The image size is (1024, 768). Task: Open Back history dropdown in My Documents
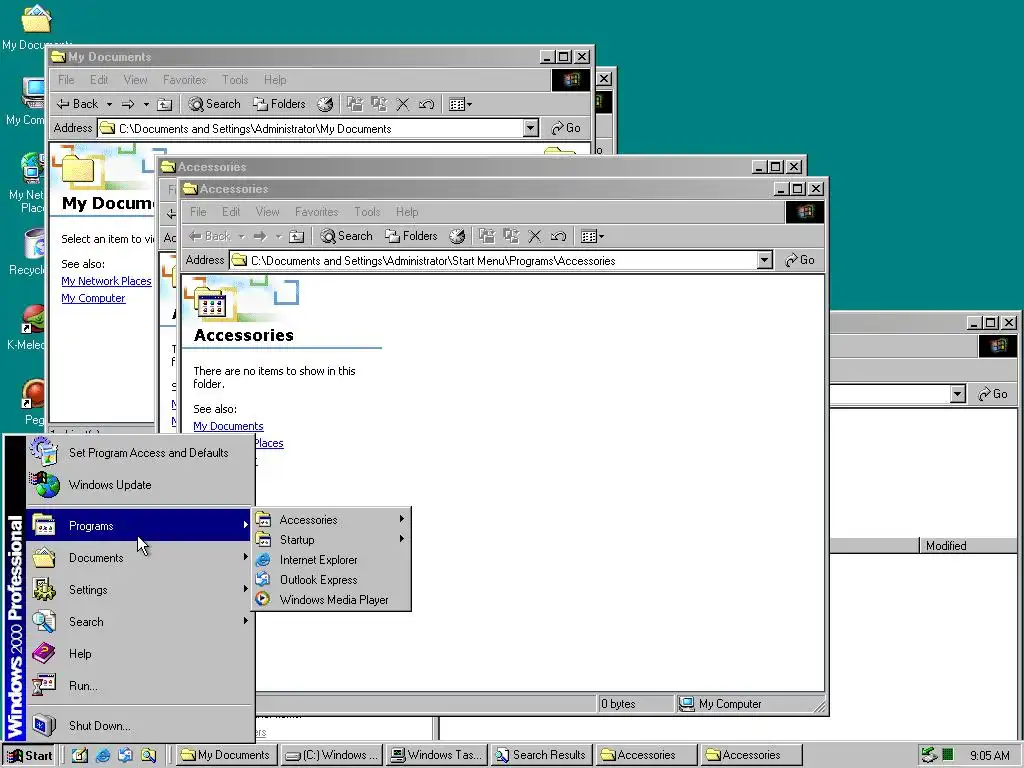tap(109, 104)
